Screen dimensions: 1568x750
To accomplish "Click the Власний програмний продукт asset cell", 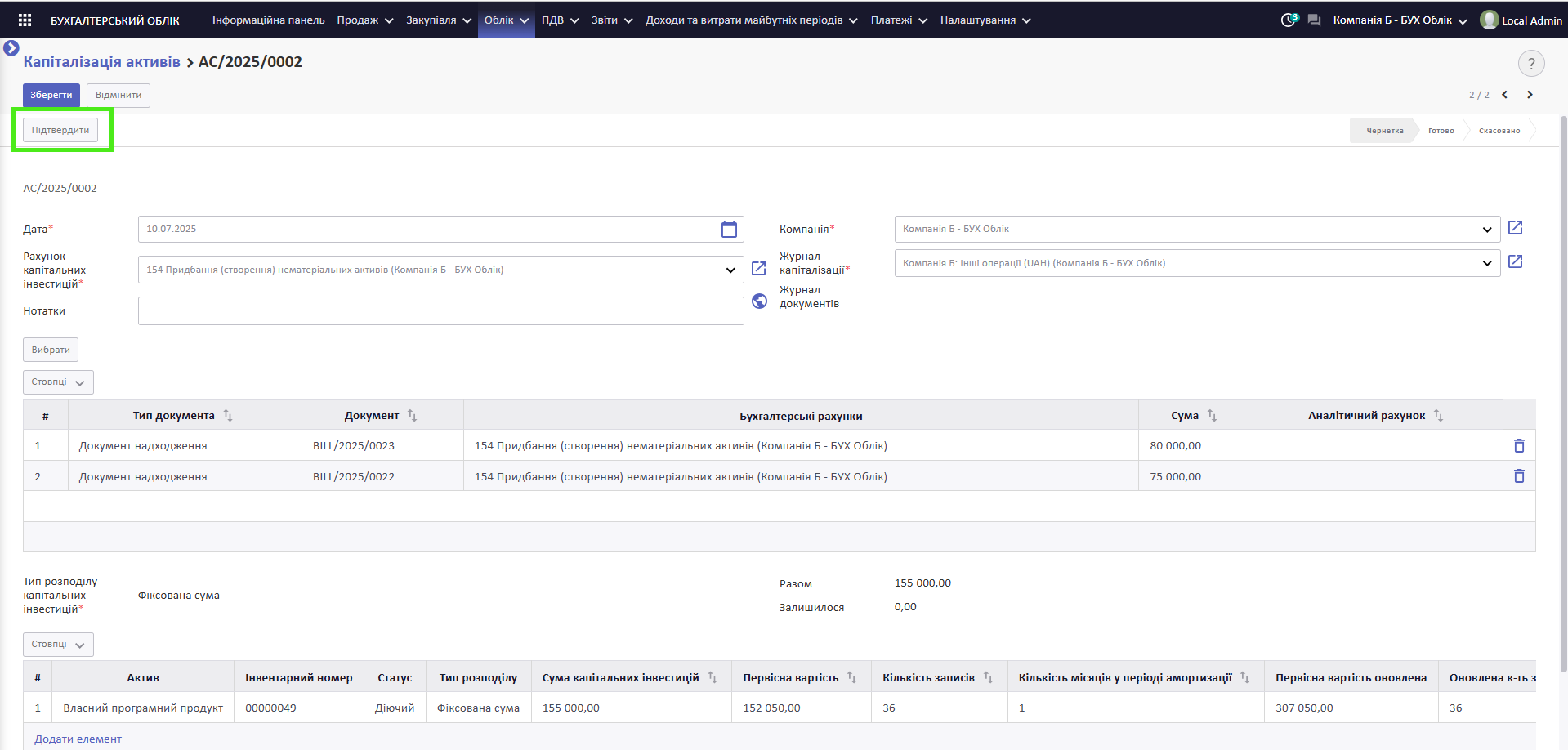I will point(143,708).
